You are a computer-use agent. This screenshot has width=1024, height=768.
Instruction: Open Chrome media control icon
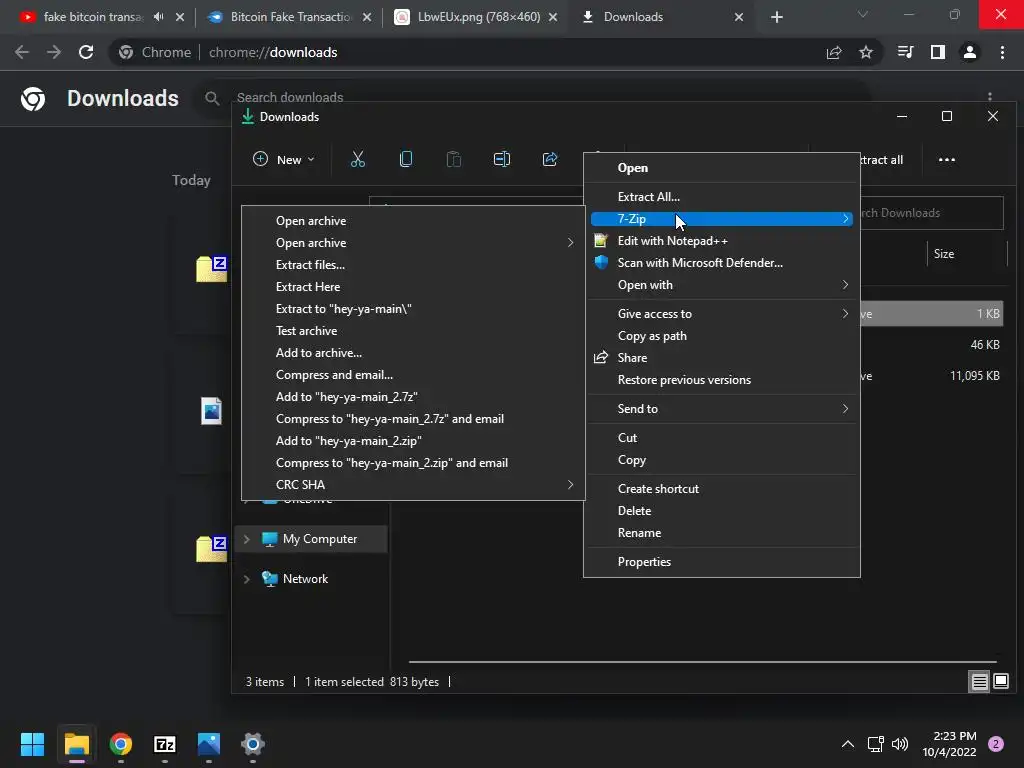coord(905,52)
